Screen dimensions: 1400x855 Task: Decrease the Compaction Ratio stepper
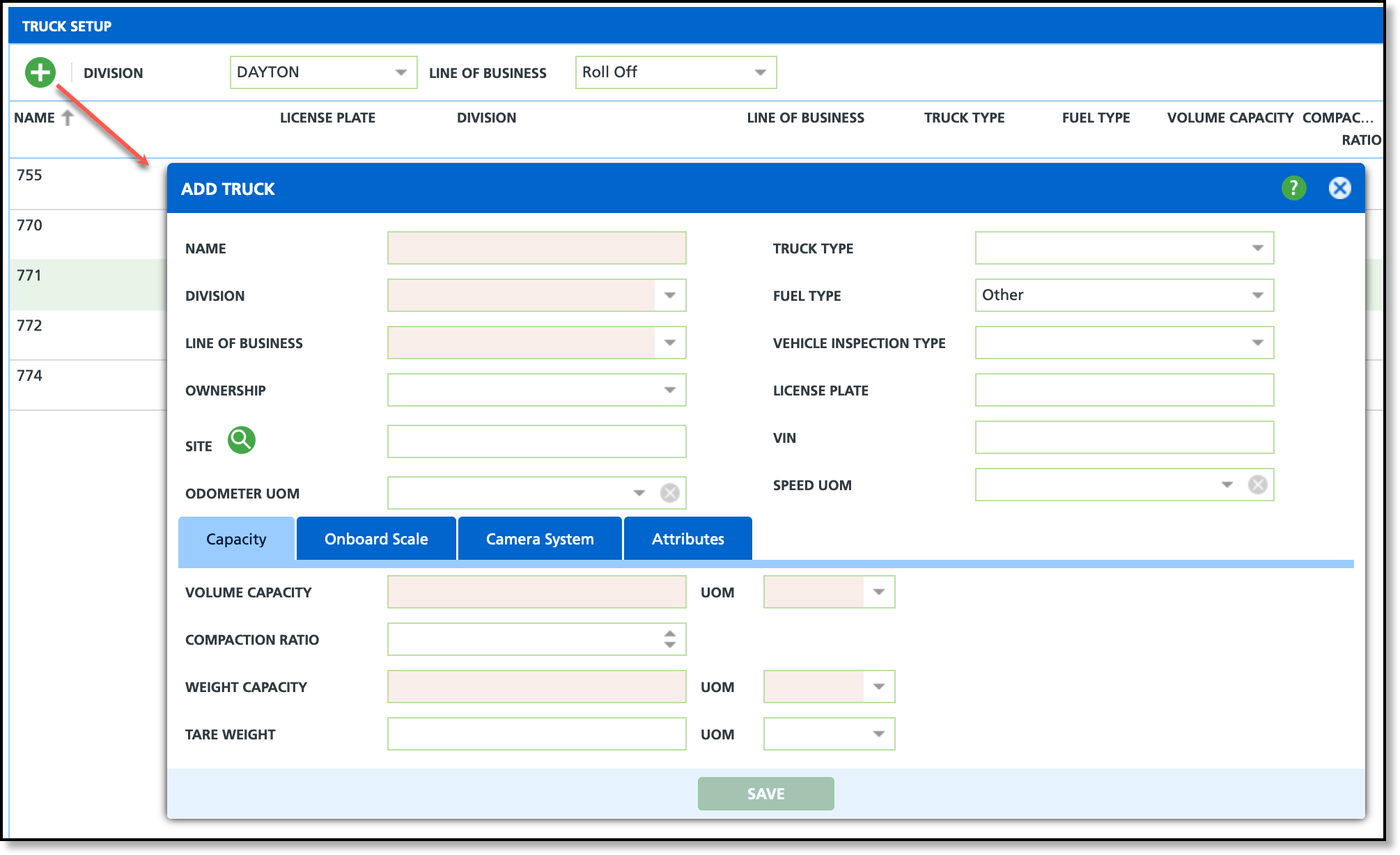[669, 645]
